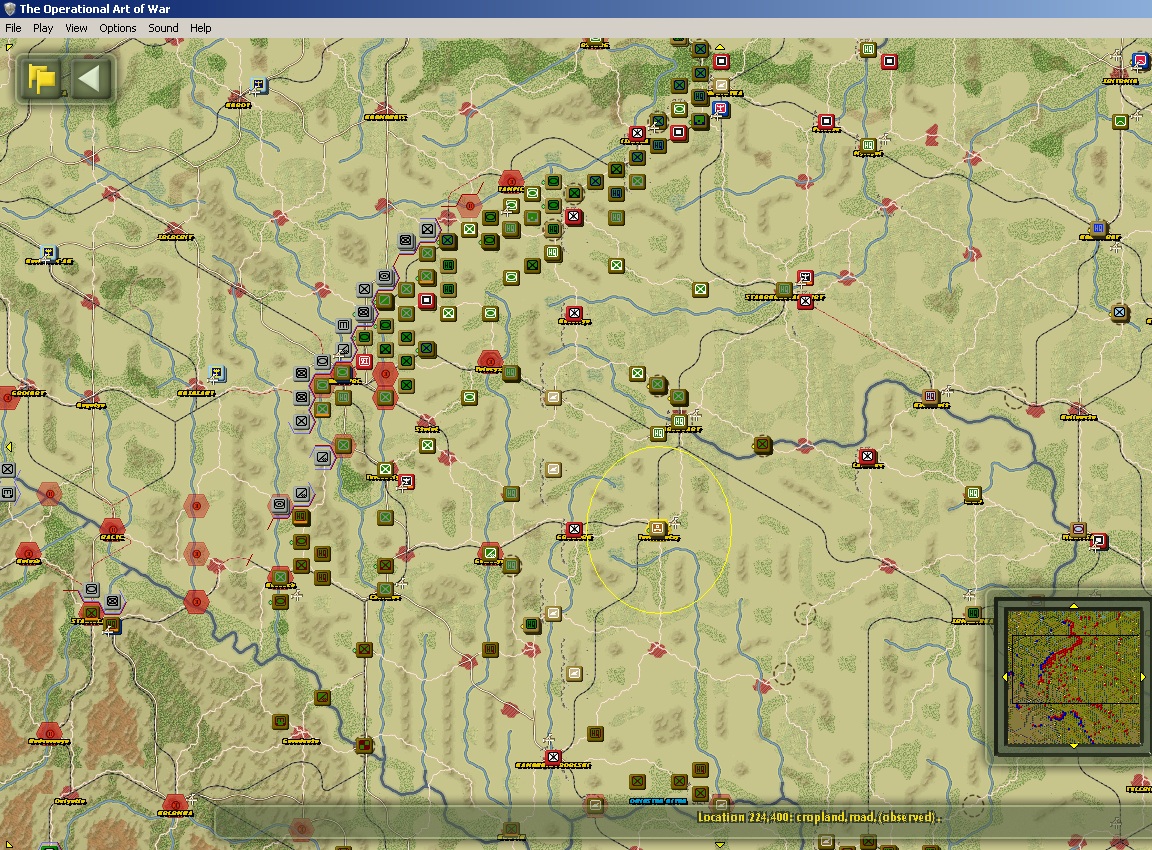Click the left-pointing back arrow button
1152x850 pixels.
coord(90,78)
